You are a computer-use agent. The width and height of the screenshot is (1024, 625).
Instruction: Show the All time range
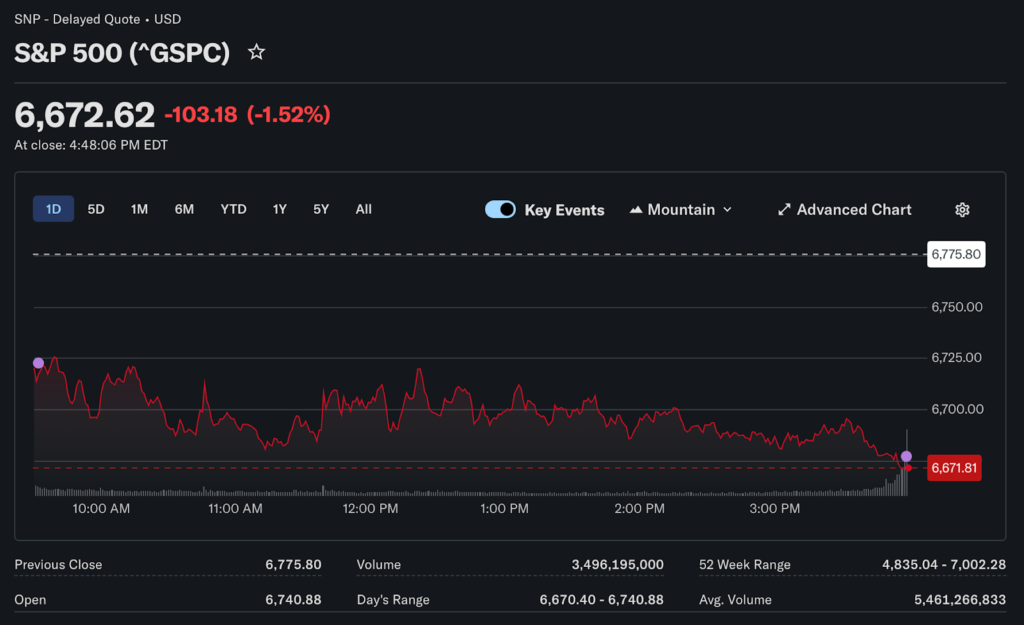(x=363, y=209)
